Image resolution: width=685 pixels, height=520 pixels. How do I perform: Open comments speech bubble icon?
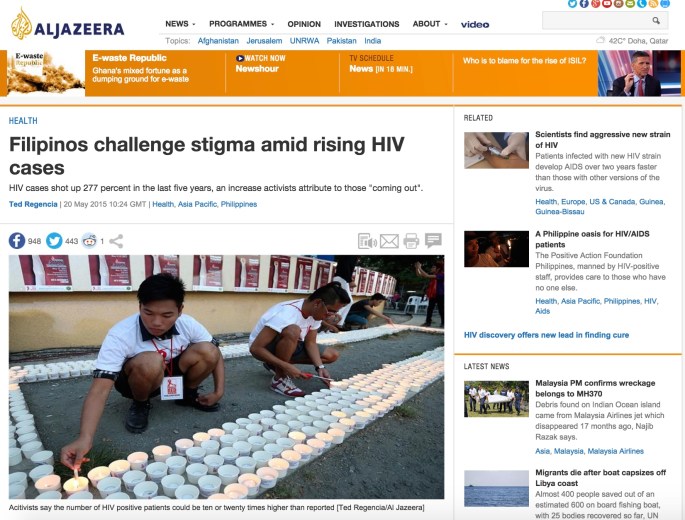tap(433, 240)
